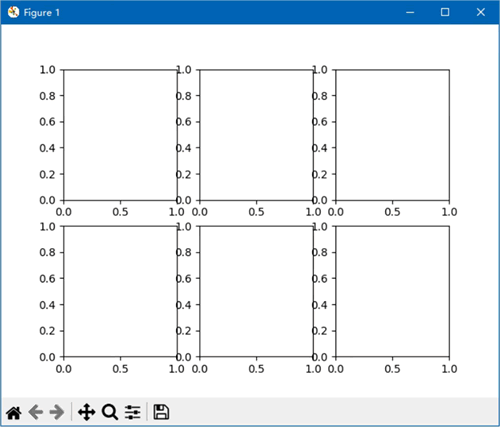Click inside the upper-middle subplot
This screenshot has width=500, height=427.
(256, 135)
